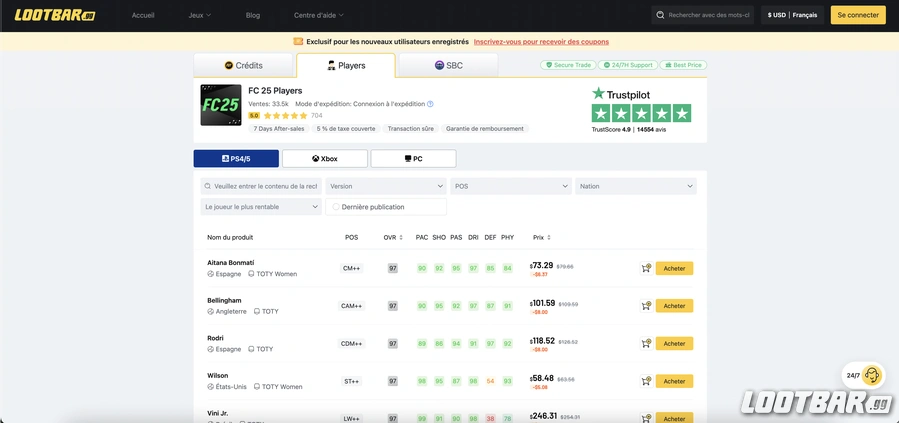Click the Wilson player name
This screenshot has width=899, height=423.
(218, 376)
